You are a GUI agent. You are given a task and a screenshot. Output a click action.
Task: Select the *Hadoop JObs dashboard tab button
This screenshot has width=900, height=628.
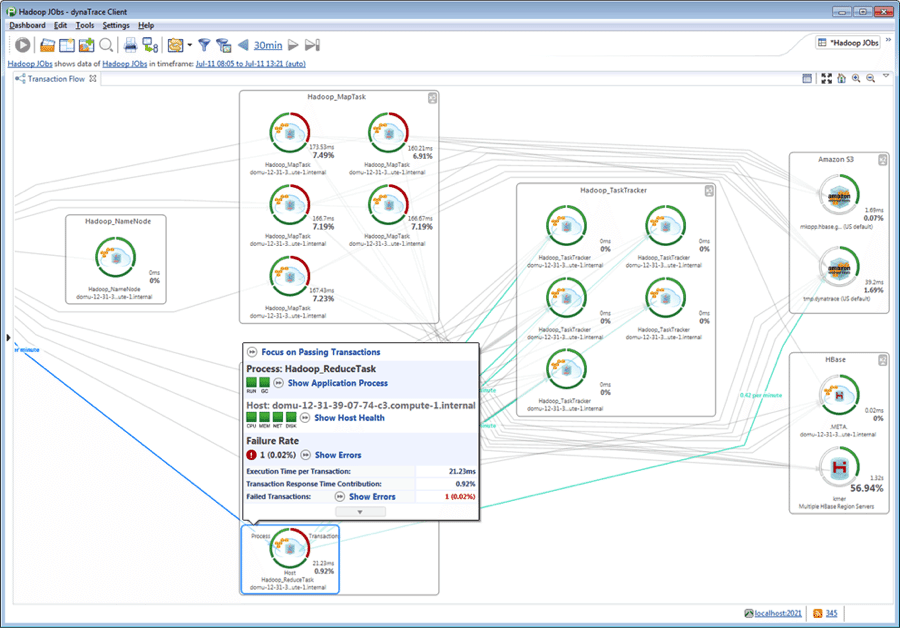(x=848, y=42)
